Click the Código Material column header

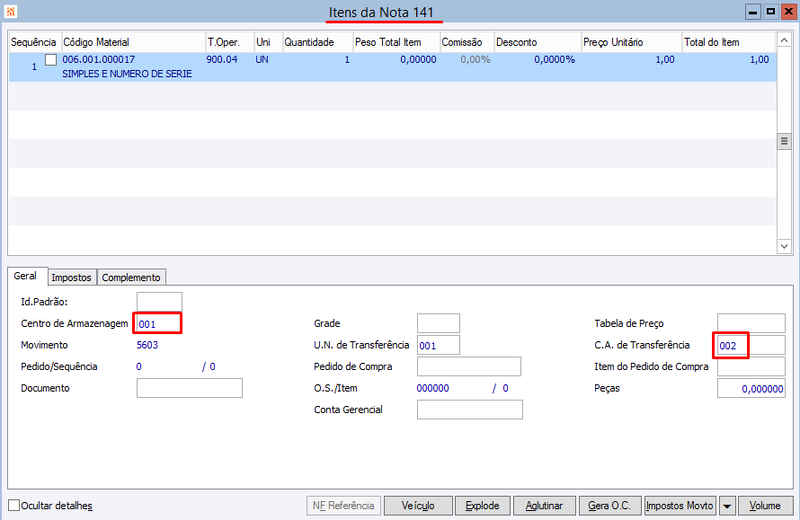tap(133, 42)
